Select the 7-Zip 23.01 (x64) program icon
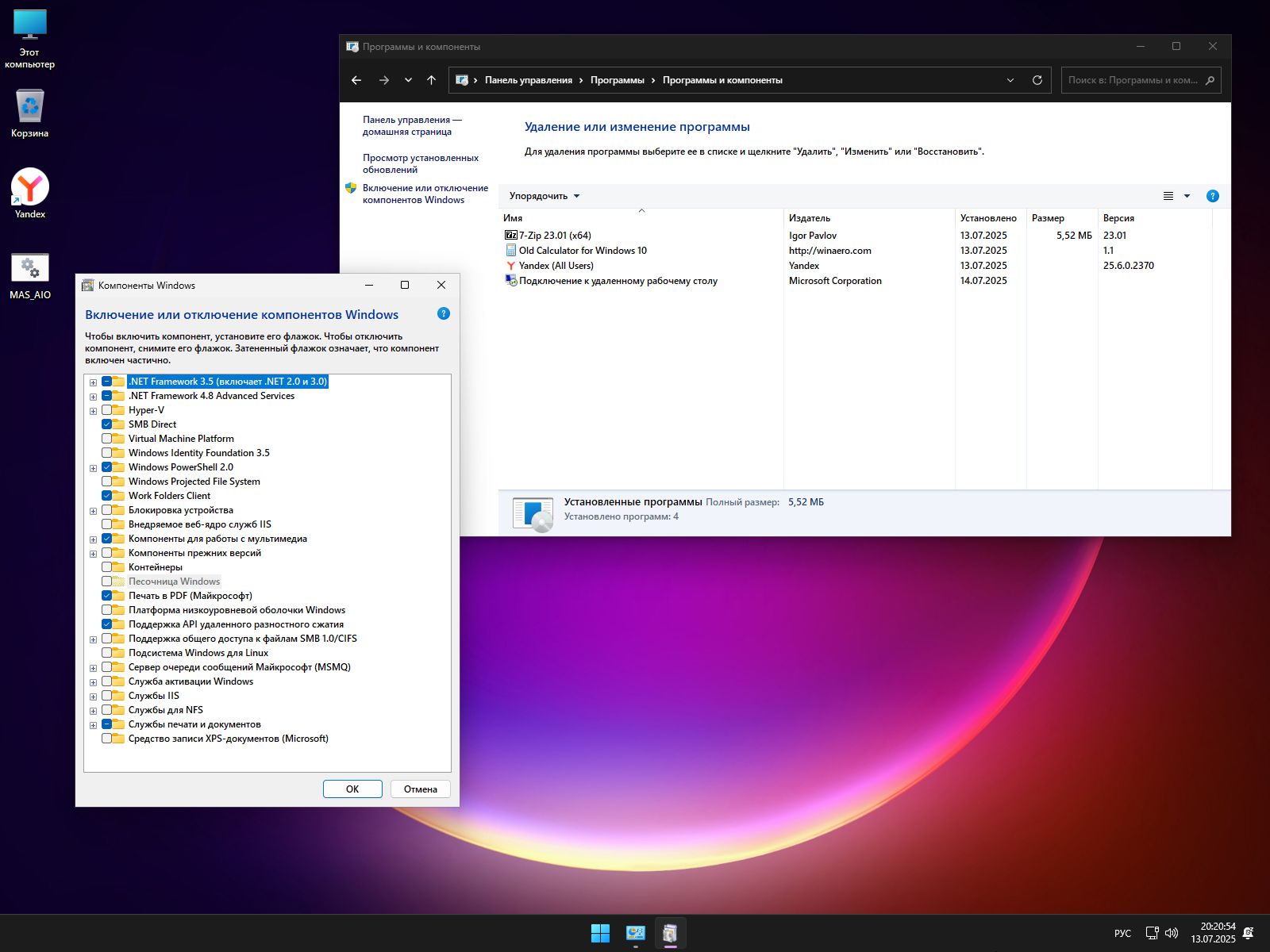The height and width of the screenshot is (952, 1270). click(x=511, y=235)
